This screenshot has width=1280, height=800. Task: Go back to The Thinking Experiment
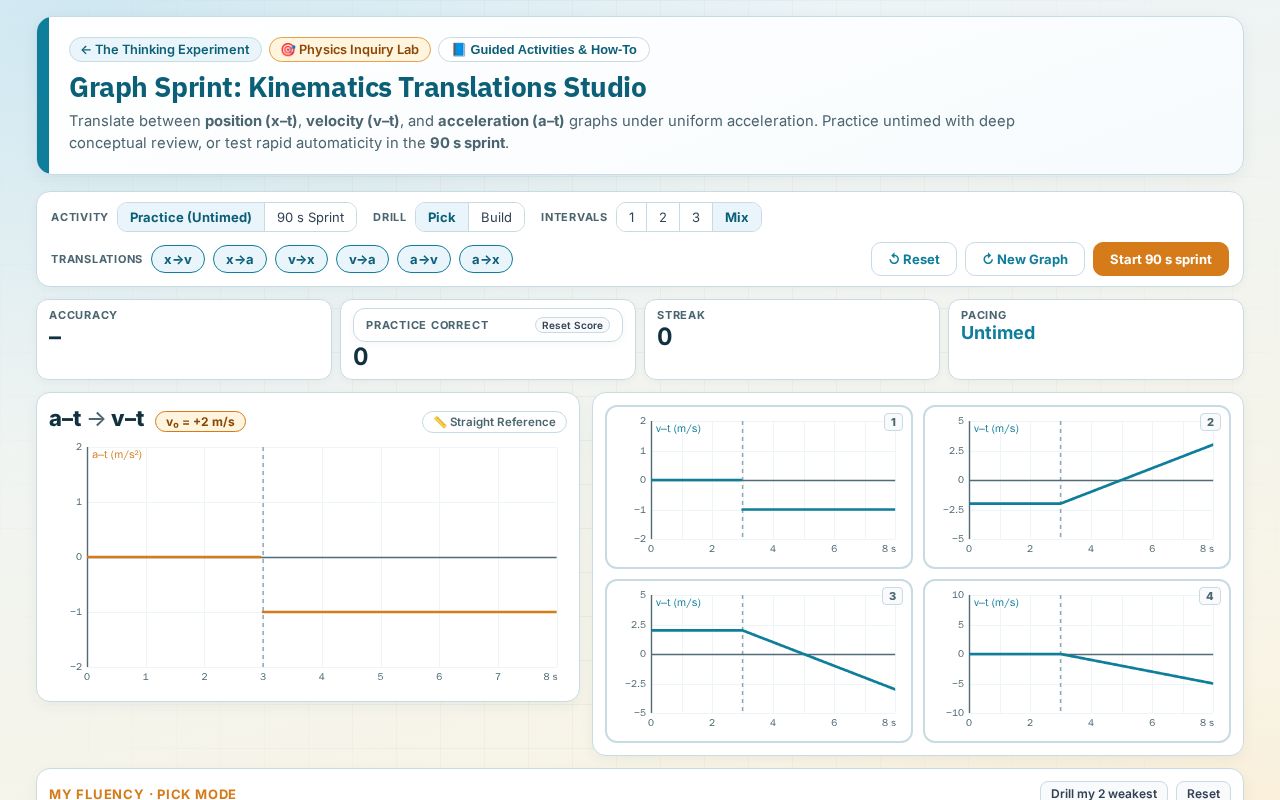coord(165,50)
